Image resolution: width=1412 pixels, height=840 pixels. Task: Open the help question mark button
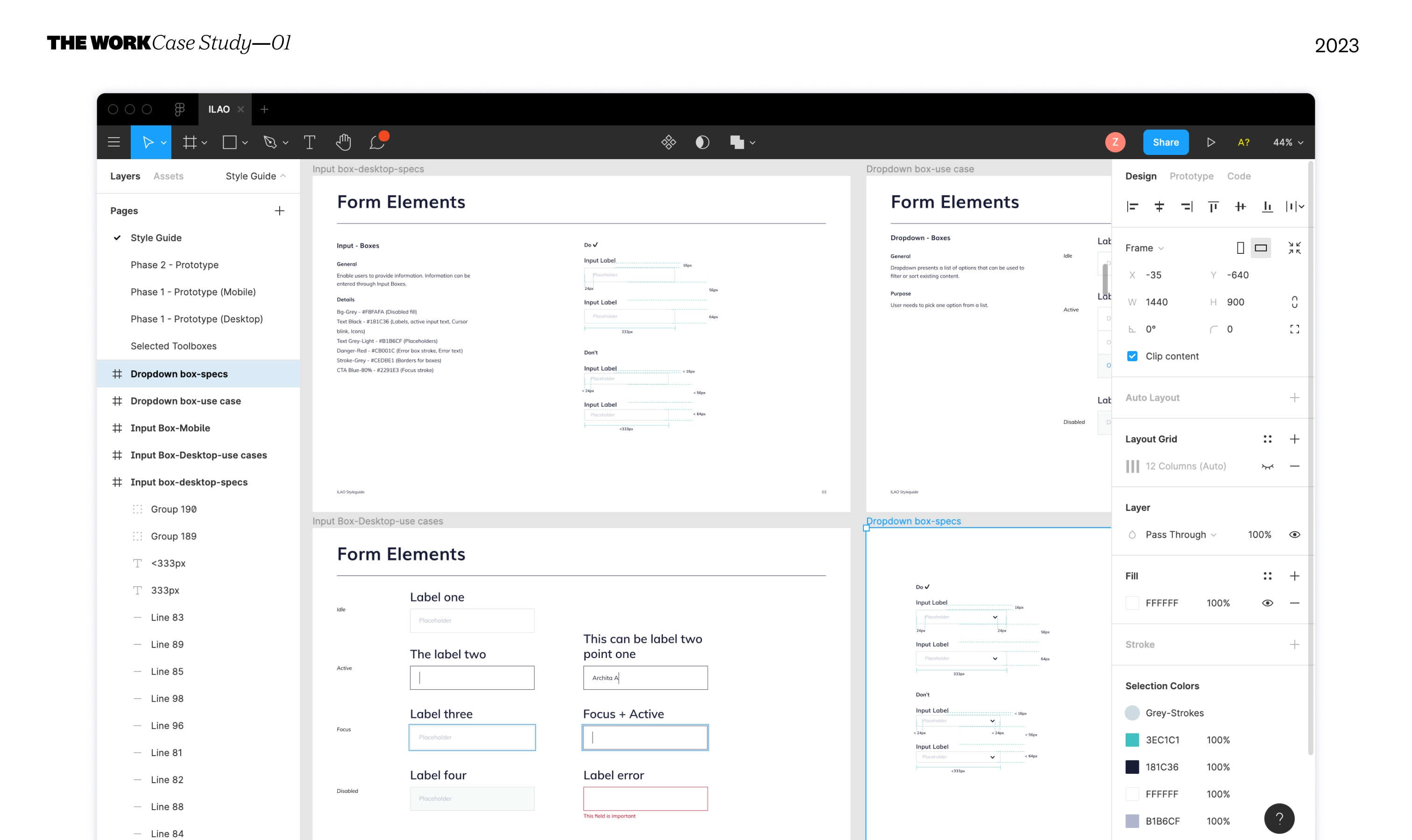pos(1279,819)
